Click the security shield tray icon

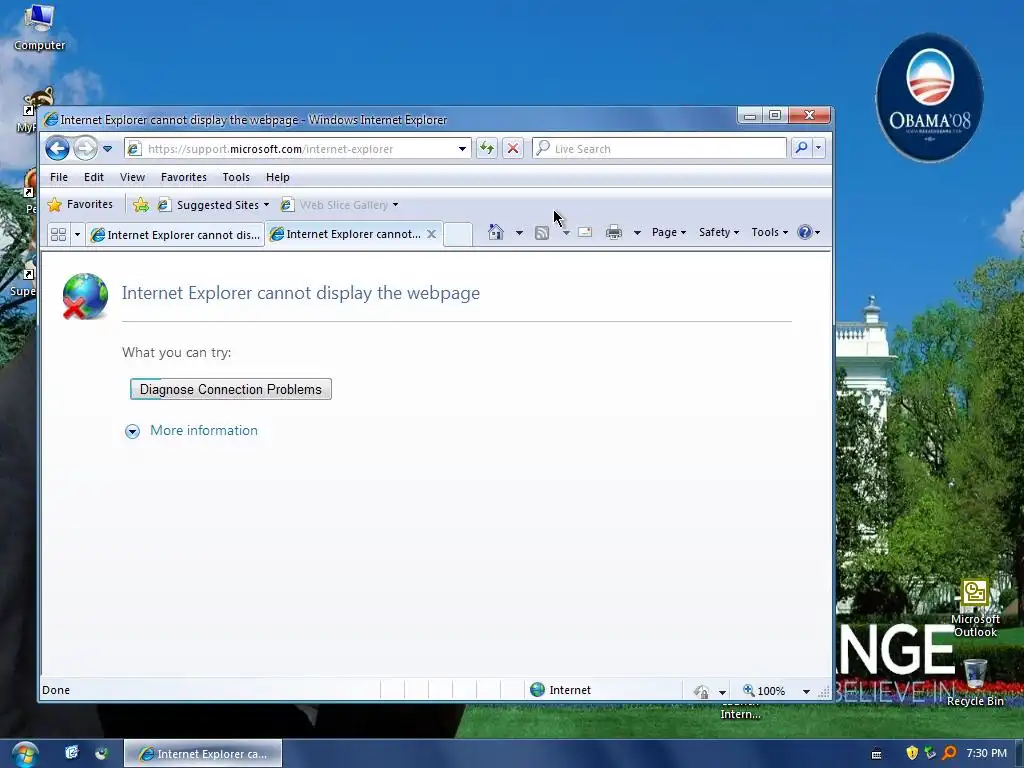(x=912, y=753)
